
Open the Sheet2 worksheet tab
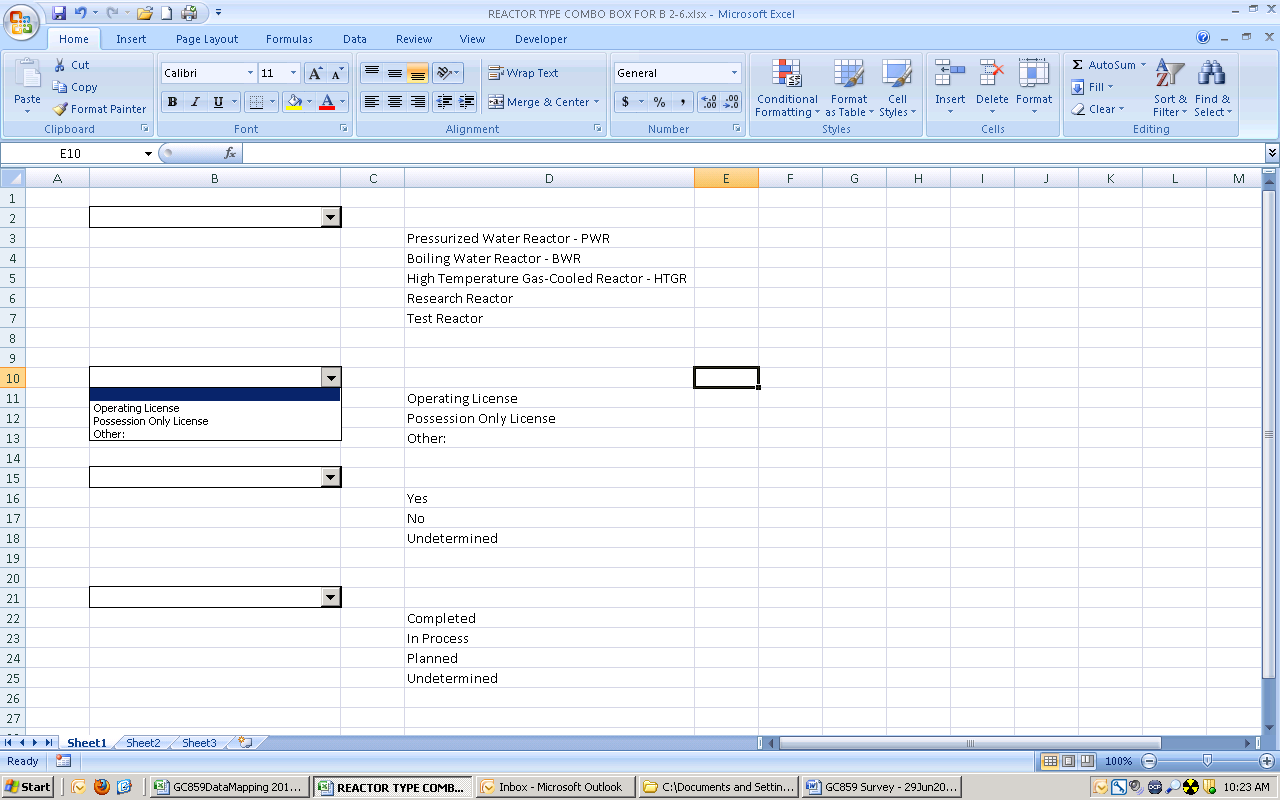[x=143, y=743]
